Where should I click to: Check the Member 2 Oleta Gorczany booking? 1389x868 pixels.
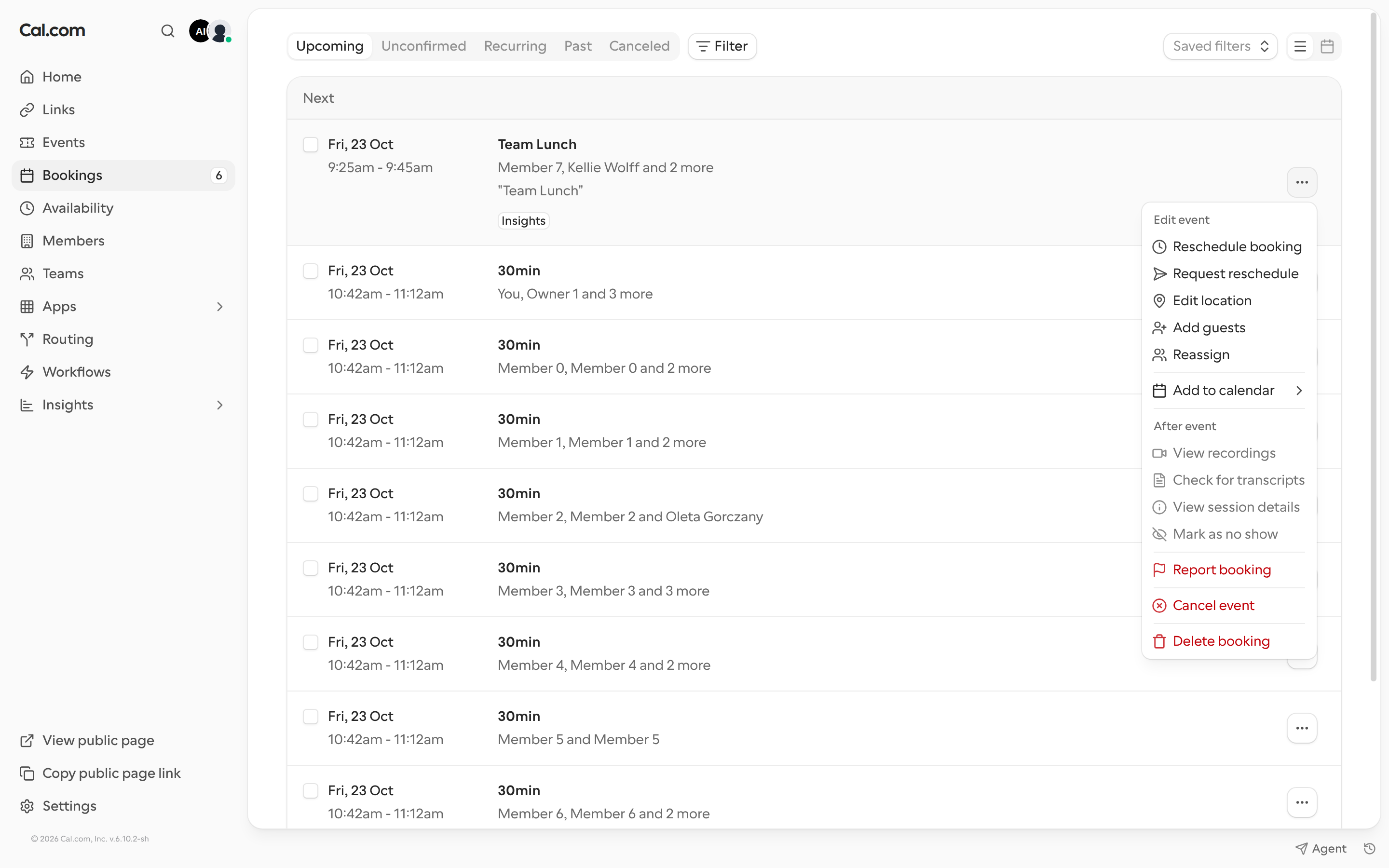(311, 494)
